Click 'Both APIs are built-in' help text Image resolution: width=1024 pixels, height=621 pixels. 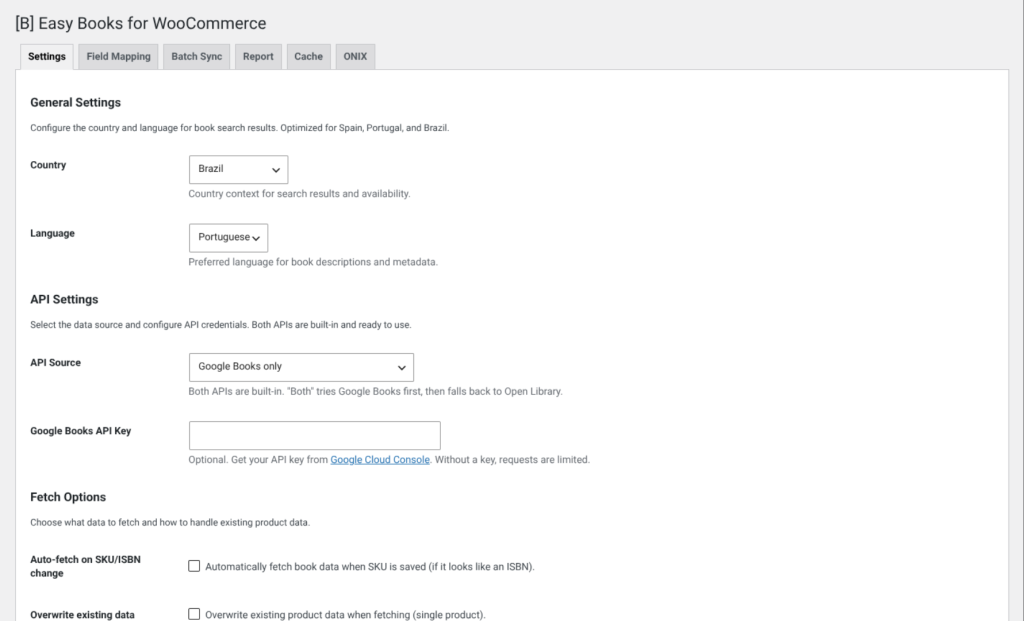(376, 392)
